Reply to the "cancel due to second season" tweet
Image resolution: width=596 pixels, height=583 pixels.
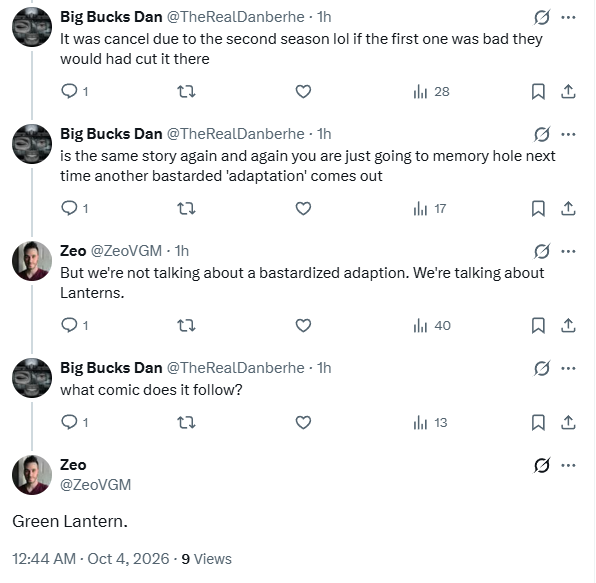(74, 92)
